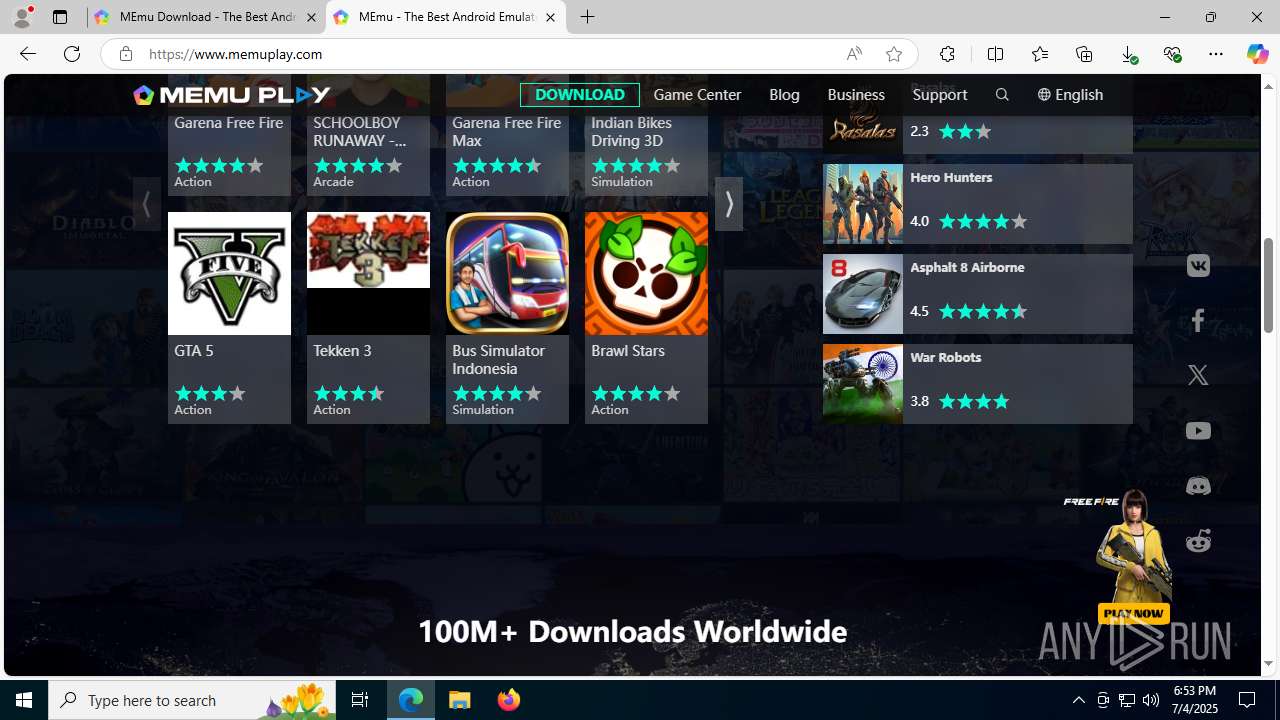
Task: Add this page to favorites star
Action: tap(894, 54)
